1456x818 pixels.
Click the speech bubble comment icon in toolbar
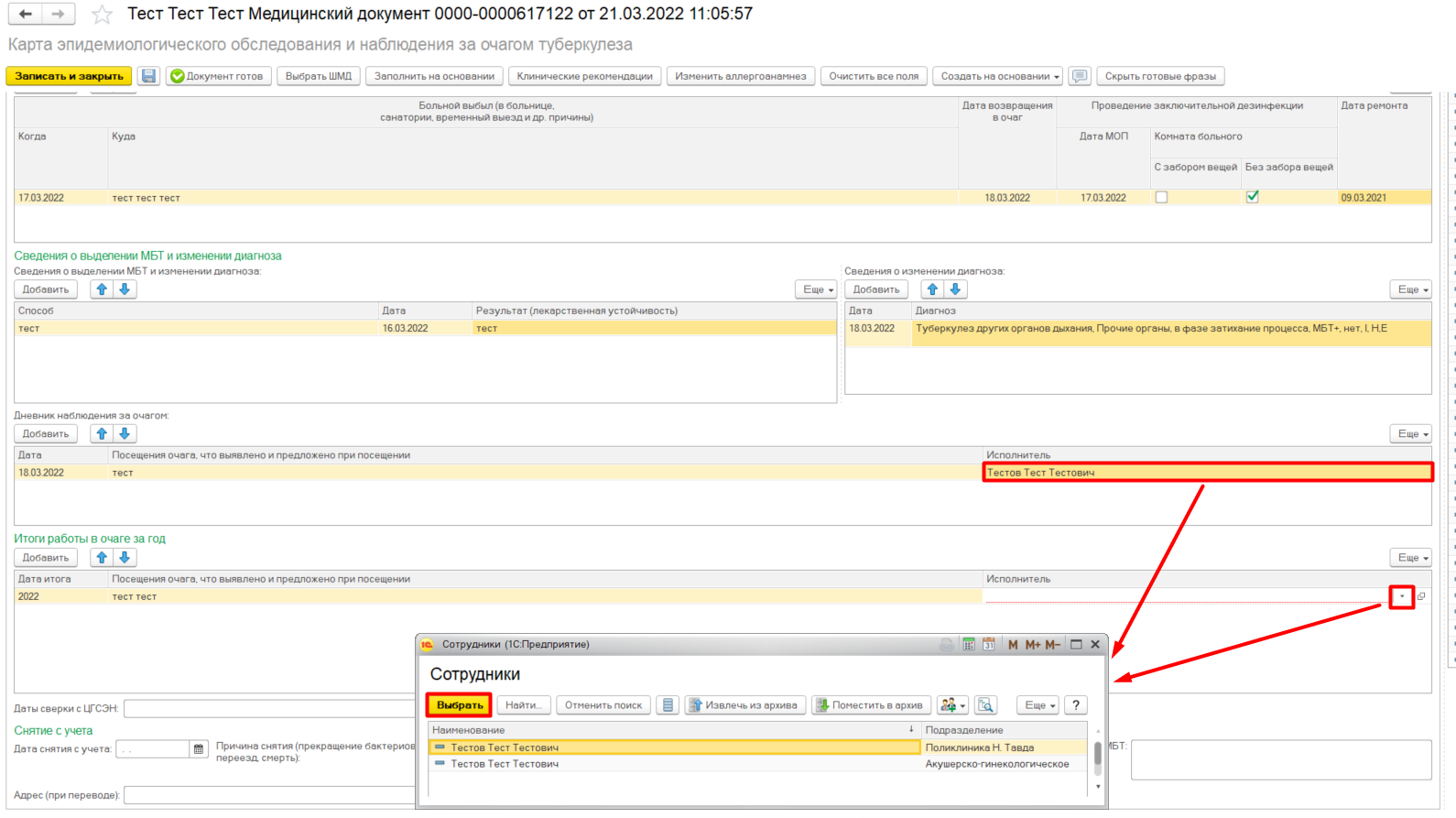click(x=1080, y=76)
